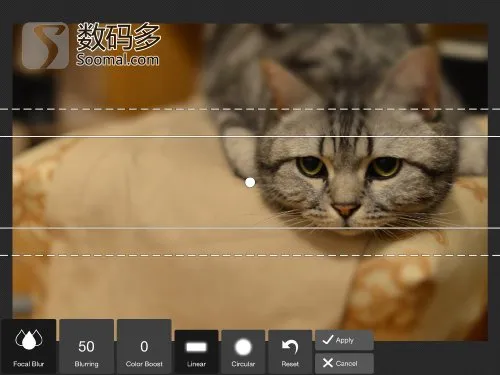
Task: Click the upper dashed falloff line
Action: (x=250, y=109)
